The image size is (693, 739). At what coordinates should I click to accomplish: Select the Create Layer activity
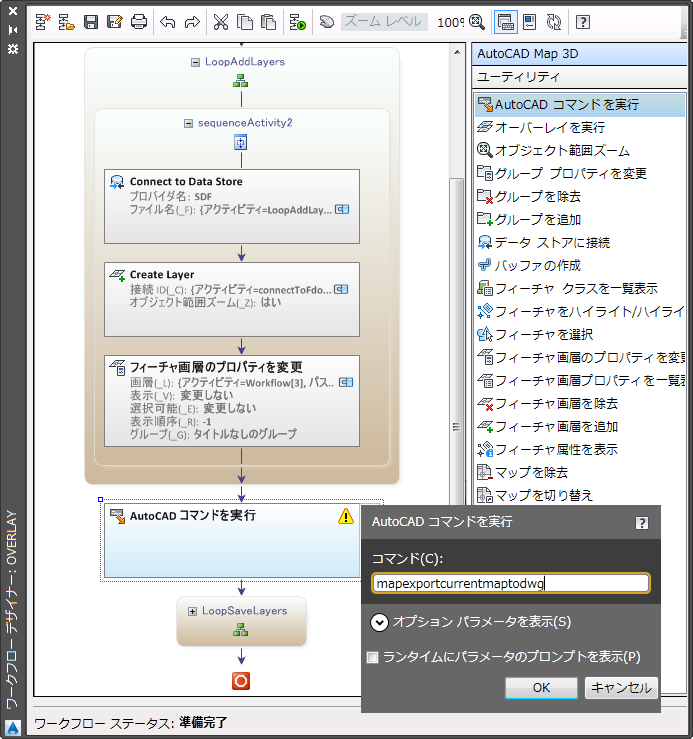232,299
